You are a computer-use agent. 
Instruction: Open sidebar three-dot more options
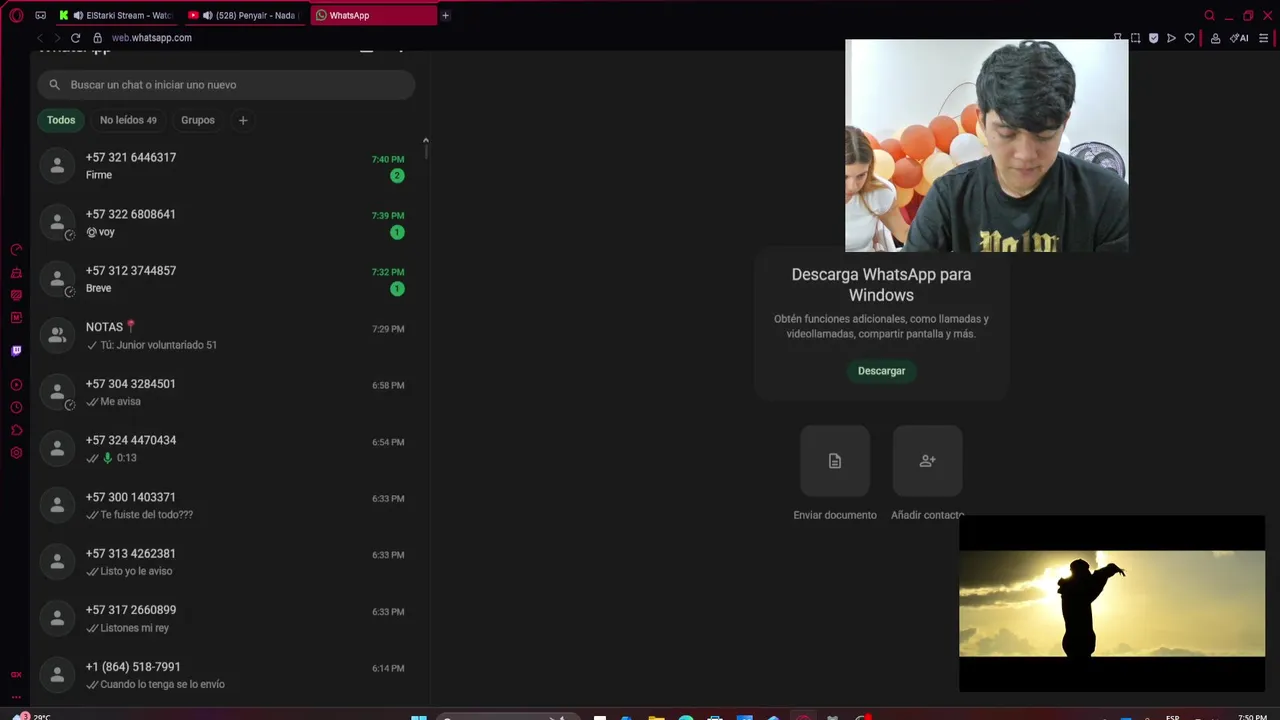pyautogui.click(x=16, y=697)
